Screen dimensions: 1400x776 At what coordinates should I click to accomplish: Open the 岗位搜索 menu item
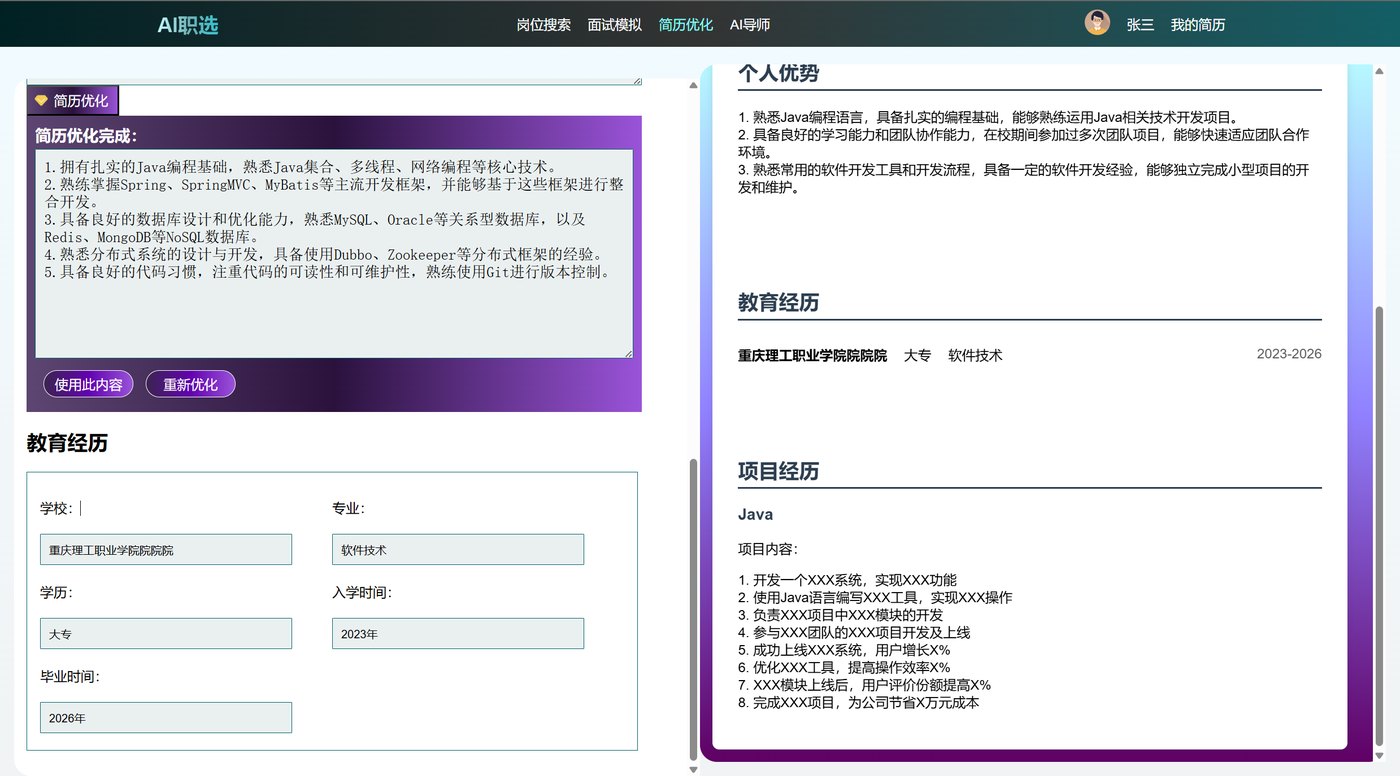(x=544, y=25)
